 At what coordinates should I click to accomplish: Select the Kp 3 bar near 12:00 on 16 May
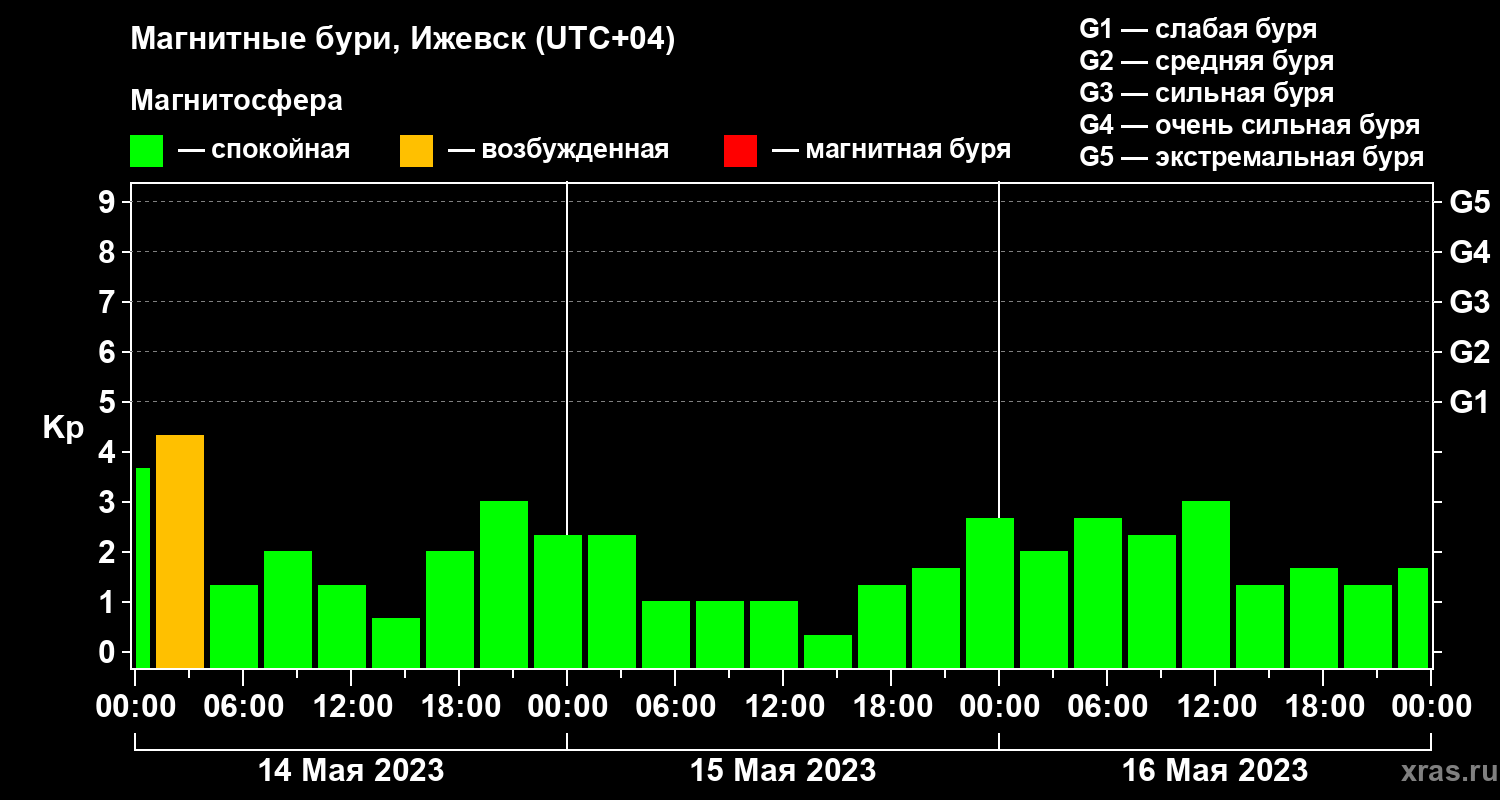coord(1206,584)
